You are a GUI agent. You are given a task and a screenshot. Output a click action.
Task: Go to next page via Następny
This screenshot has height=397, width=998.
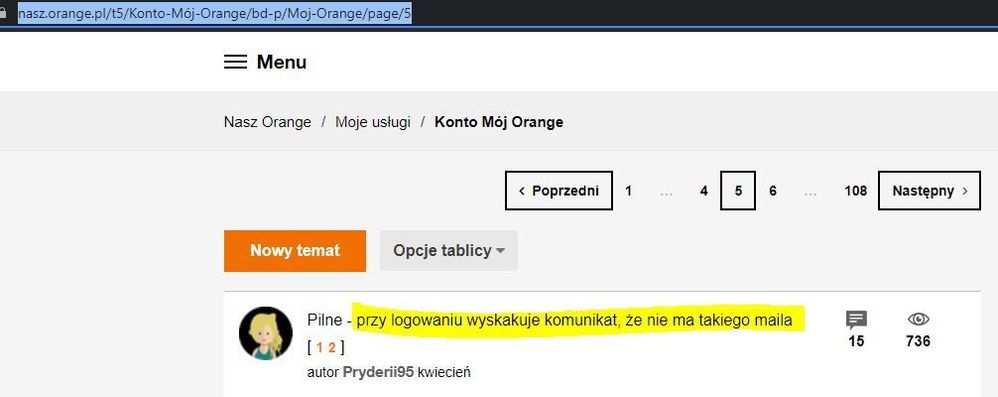[x=929, y=190]
